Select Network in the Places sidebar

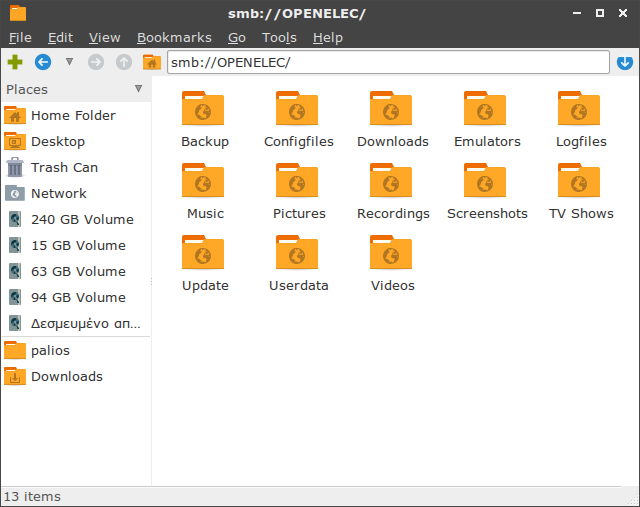coord(76,193)
